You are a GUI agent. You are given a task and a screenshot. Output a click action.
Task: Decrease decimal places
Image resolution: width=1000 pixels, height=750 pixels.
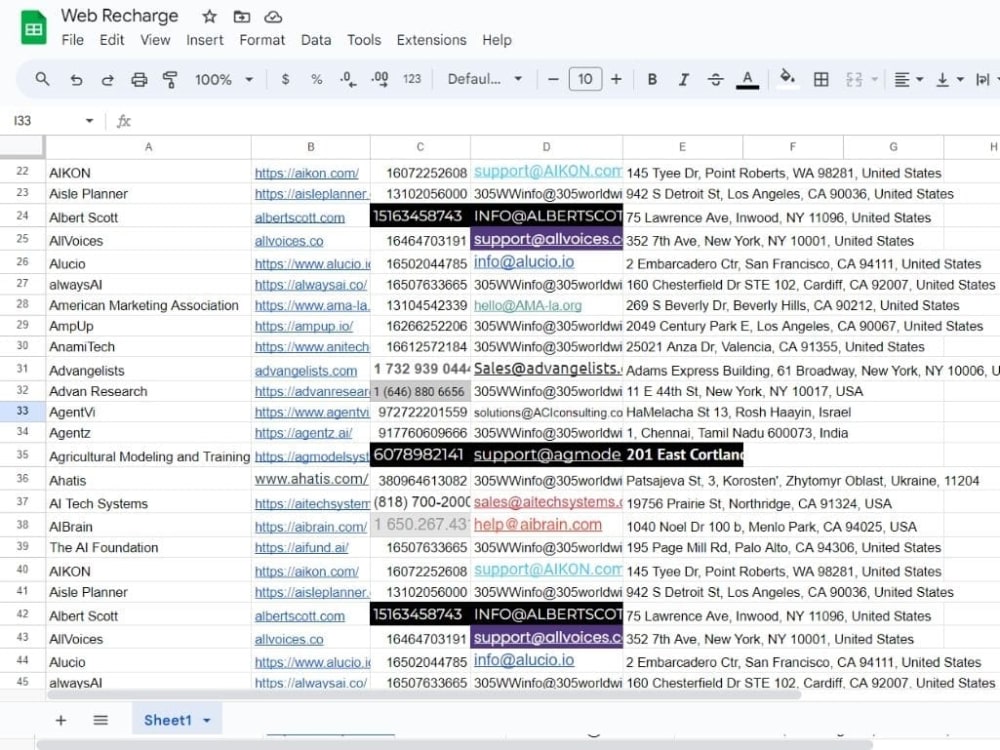click(348, 79)
